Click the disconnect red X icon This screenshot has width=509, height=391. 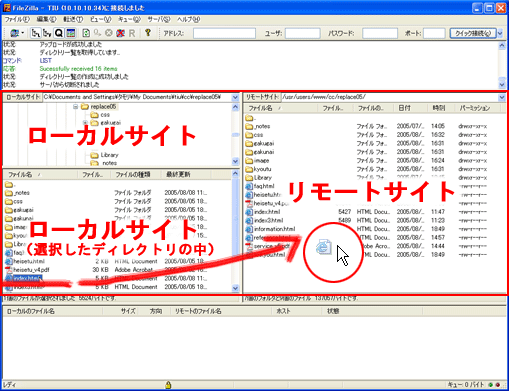120,33
